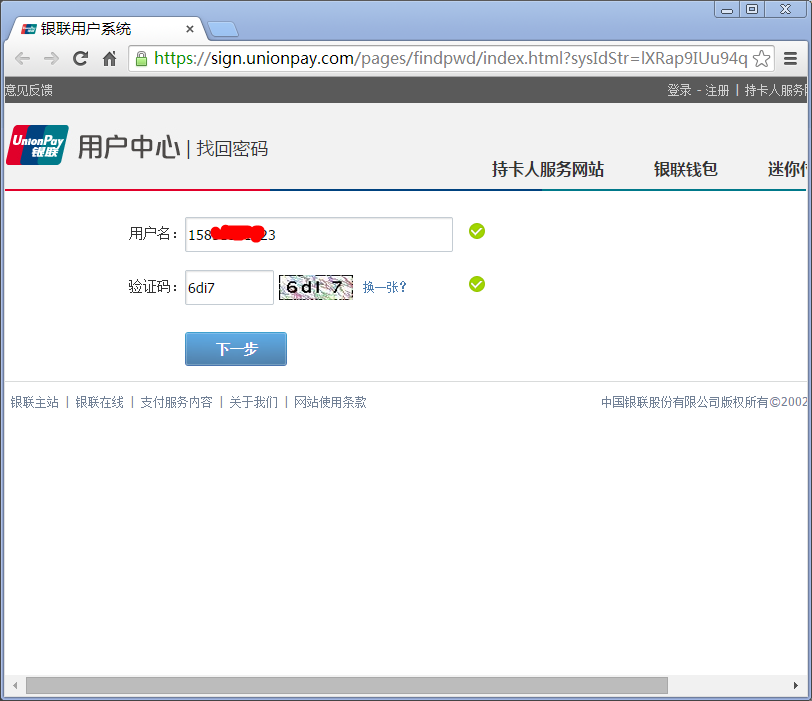Click the 找回密码 heading text

pos(232,149)
